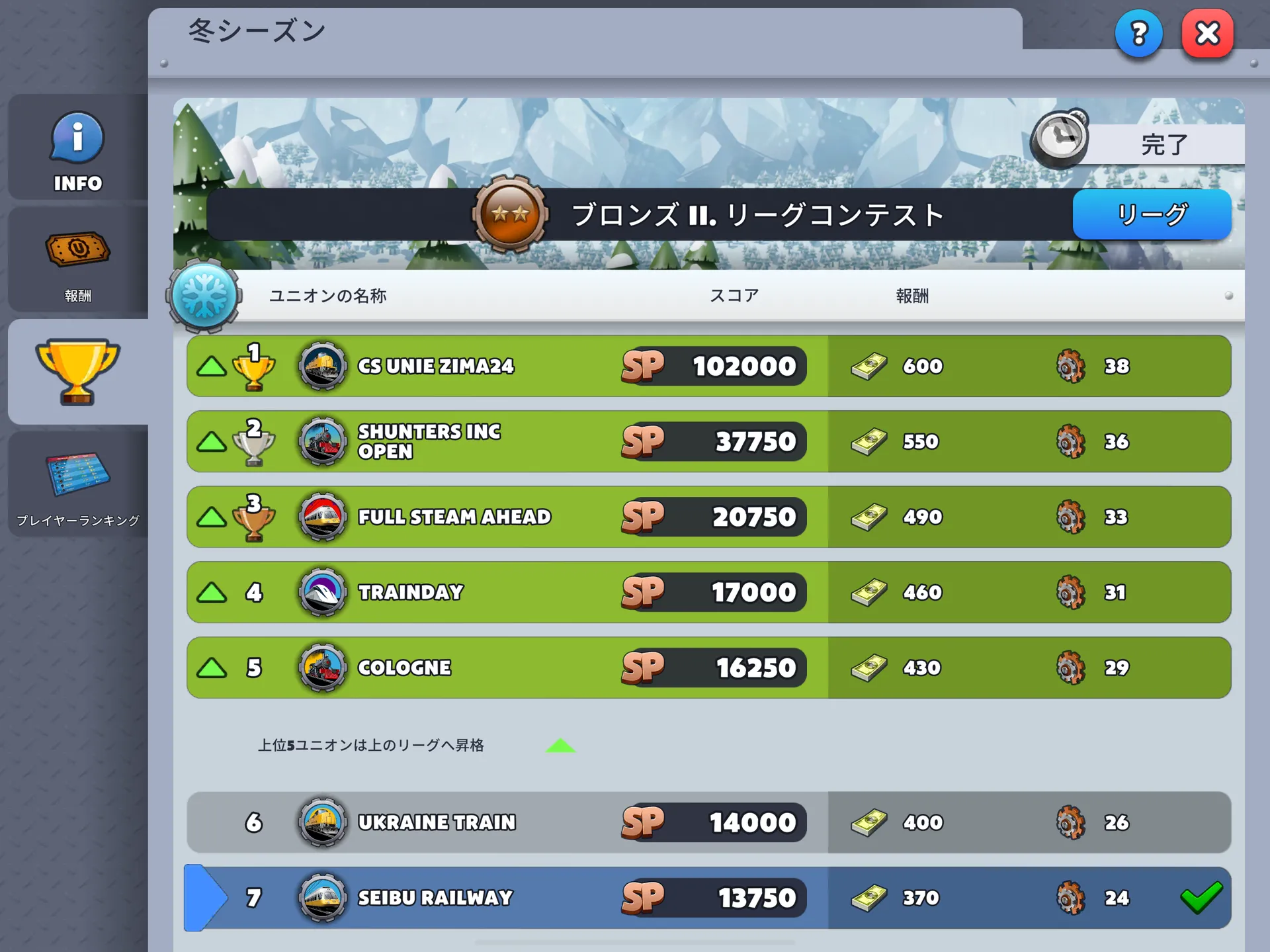1270x952 pixels.
Task: Click the FULL STEAM AHEAD train emblem
Action: (322, 517)
